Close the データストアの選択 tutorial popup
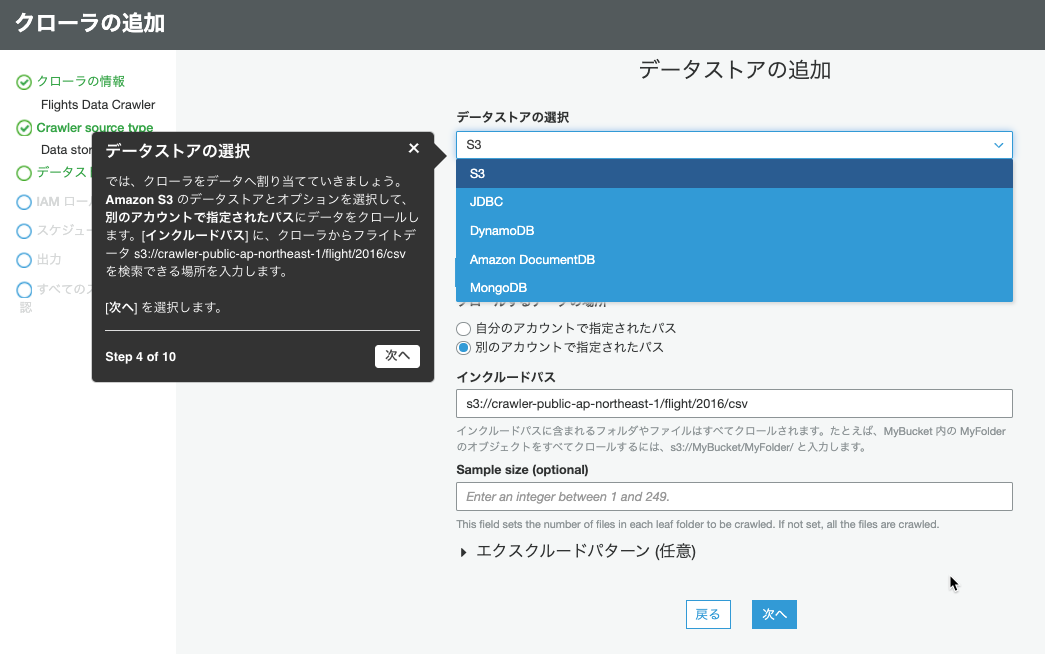This screenshot has width=1045, height=654. pos(414,148)
